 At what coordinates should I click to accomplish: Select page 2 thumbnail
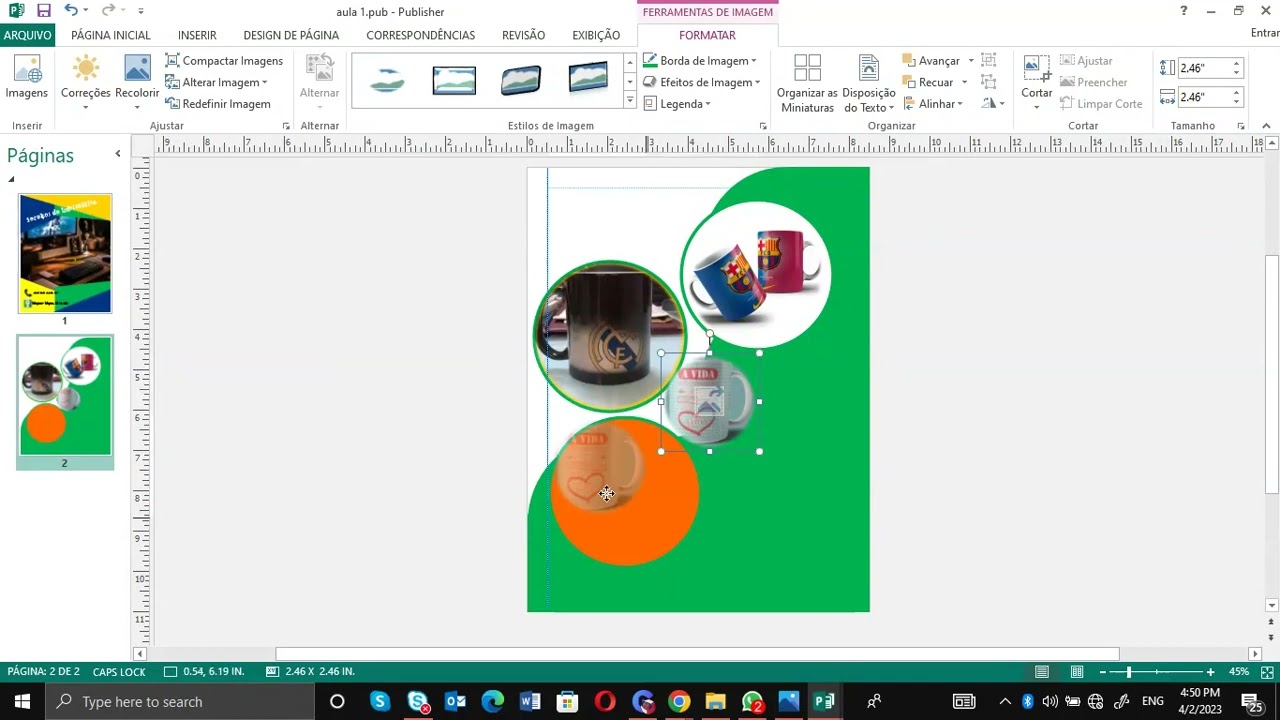pyautogui.click(x=65, y=396)
